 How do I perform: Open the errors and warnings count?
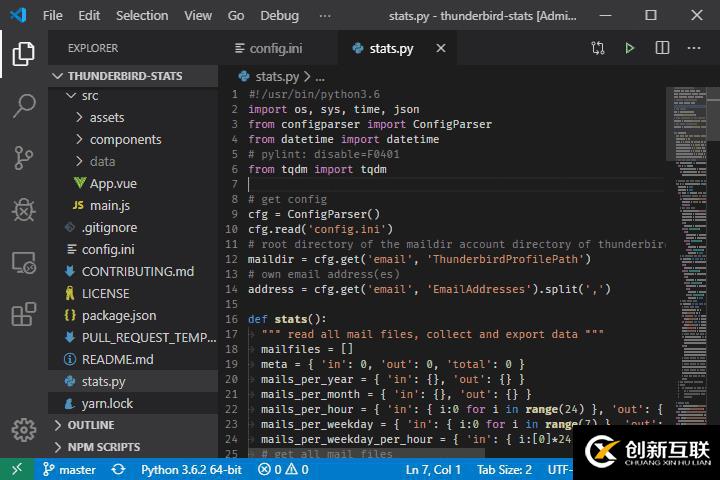pos(283,469)
